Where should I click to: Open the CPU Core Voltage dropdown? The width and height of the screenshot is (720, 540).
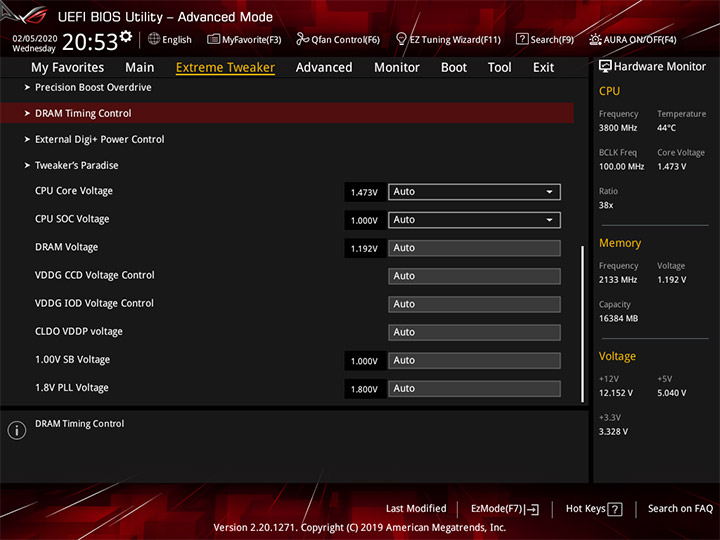[x=474, y=192]
